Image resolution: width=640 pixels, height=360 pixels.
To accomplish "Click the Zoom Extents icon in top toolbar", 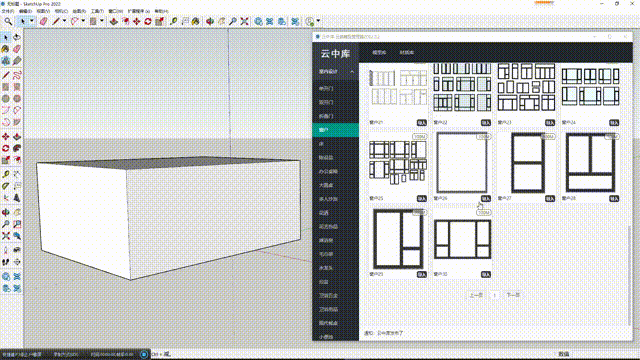I will pyautogui.click(x=244, y=21).
